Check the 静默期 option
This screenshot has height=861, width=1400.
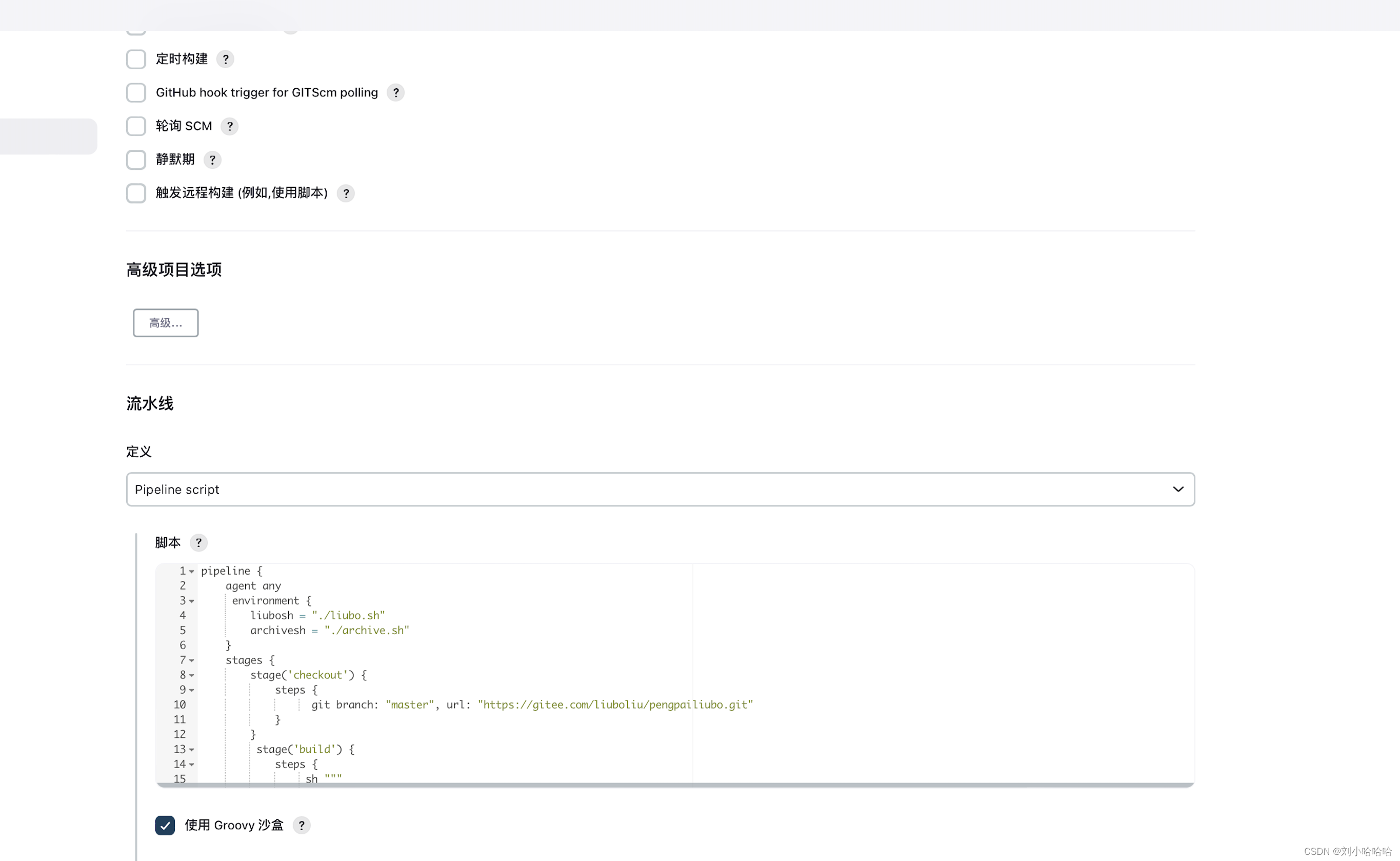click(136, 160)
